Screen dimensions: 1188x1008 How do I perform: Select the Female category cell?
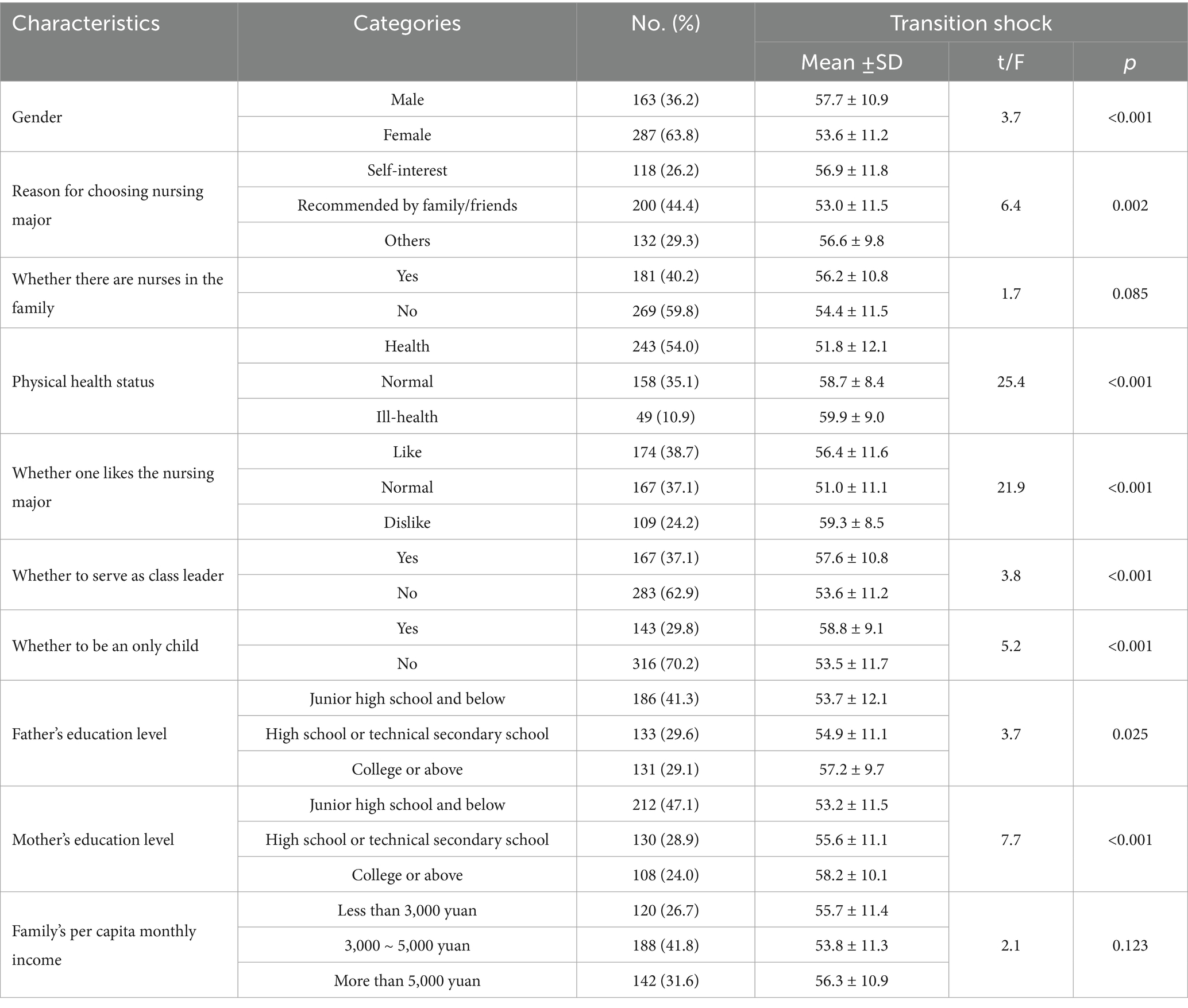point(407,135)
